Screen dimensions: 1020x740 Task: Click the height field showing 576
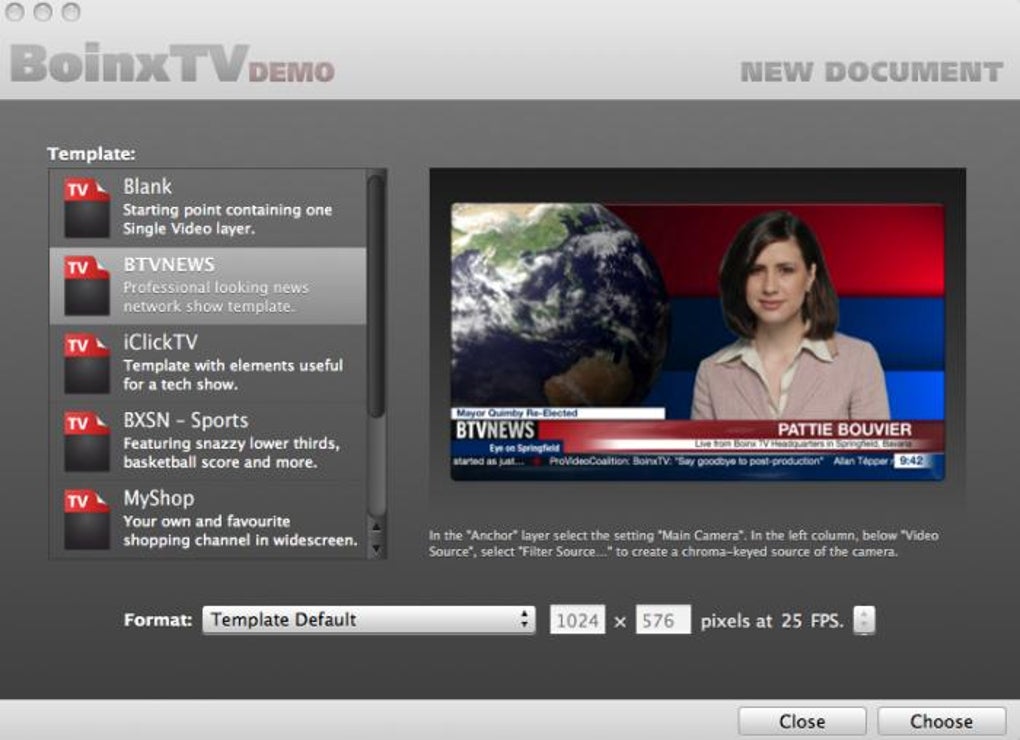click(663, 620)
